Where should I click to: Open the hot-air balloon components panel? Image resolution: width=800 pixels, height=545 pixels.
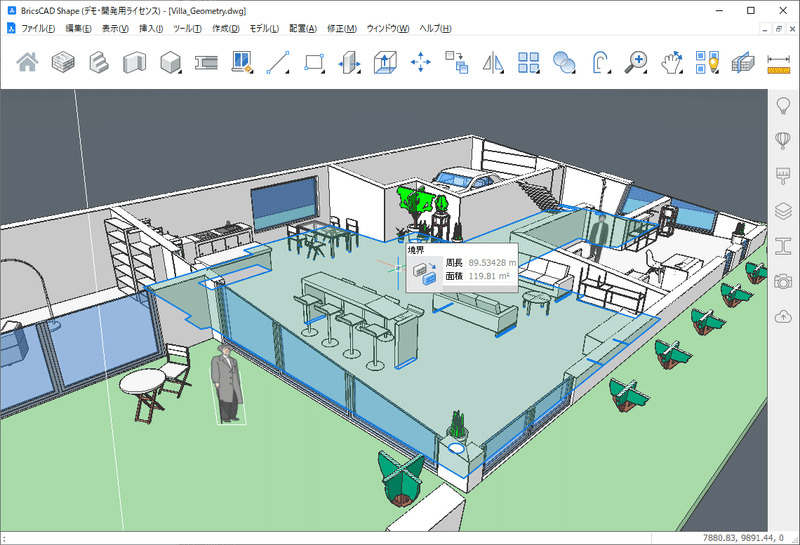pos(783,140)
